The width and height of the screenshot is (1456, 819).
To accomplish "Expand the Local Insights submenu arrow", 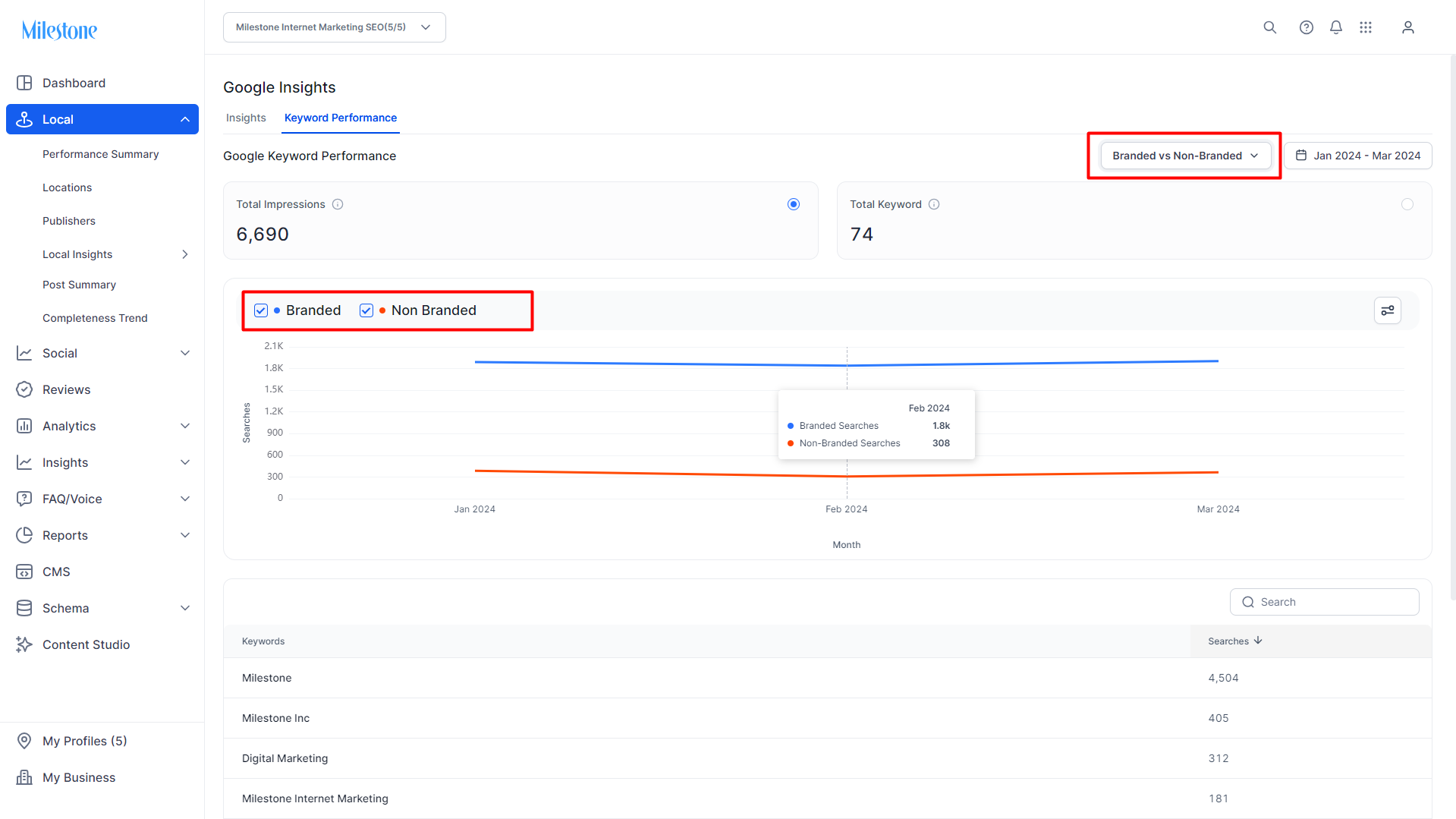I will click(x=184, y=254).
